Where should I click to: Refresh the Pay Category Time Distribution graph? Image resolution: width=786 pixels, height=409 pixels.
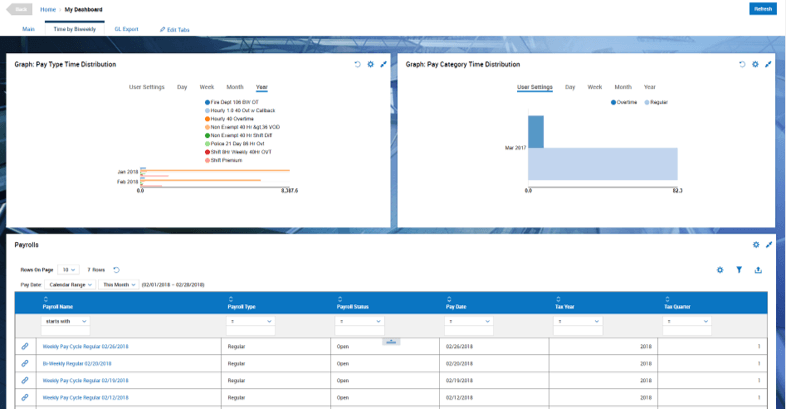[742, 64]
